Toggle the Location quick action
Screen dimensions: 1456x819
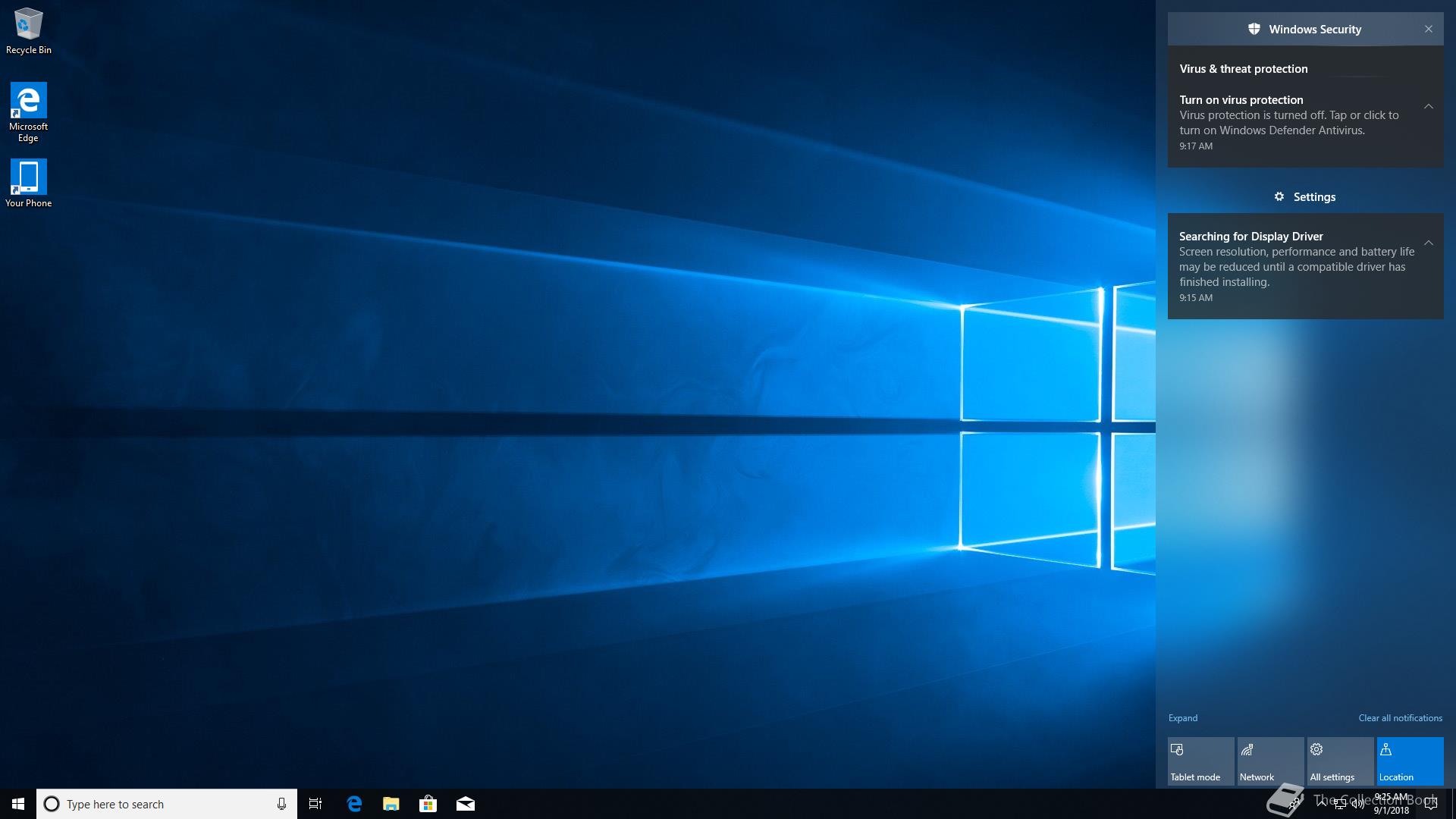click(x=1410, y=761)
